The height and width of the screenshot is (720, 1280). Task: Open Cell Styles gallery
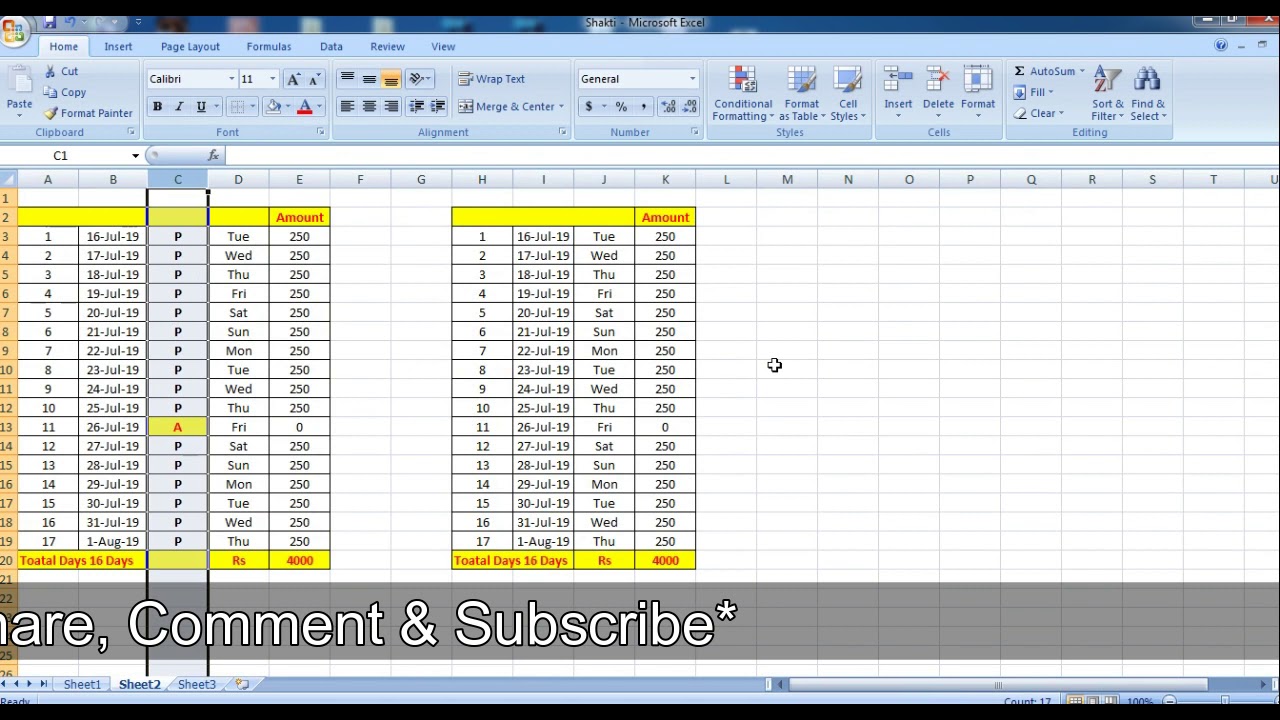[x=847, y=94]
